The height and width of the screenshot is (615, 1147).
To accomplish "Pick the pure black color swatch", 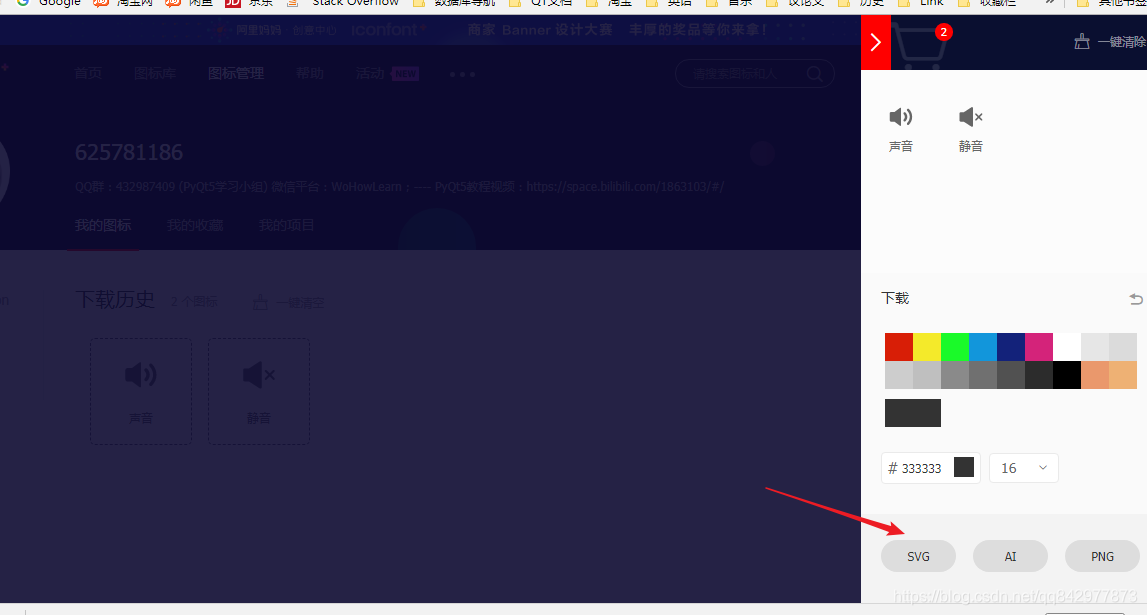I will (1067, 374).
